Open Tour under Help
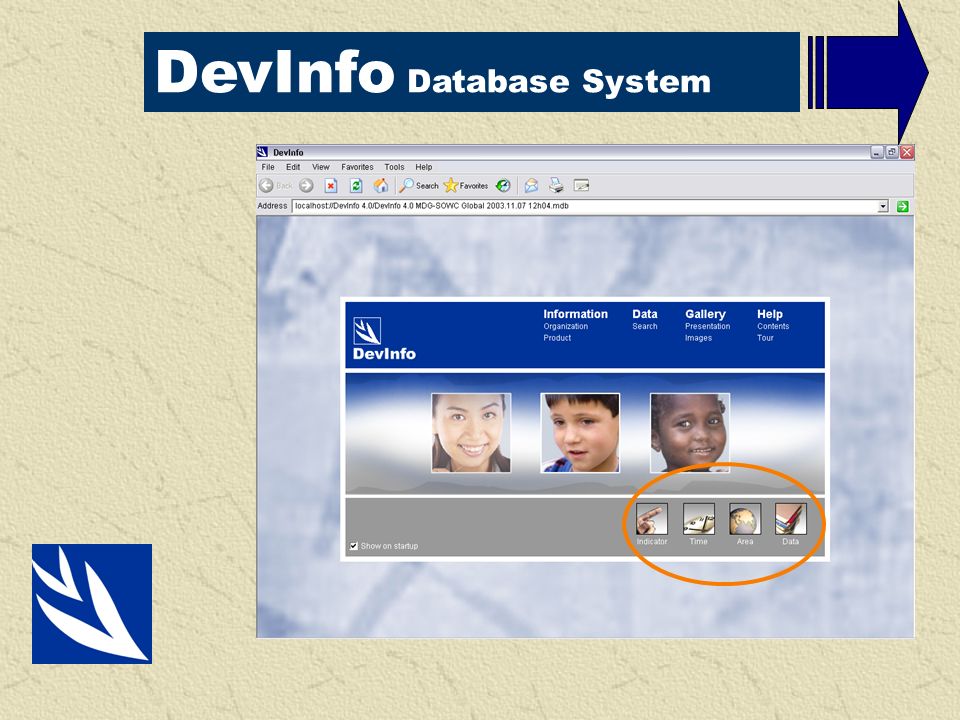960x720 pixels. pos(765,338)
